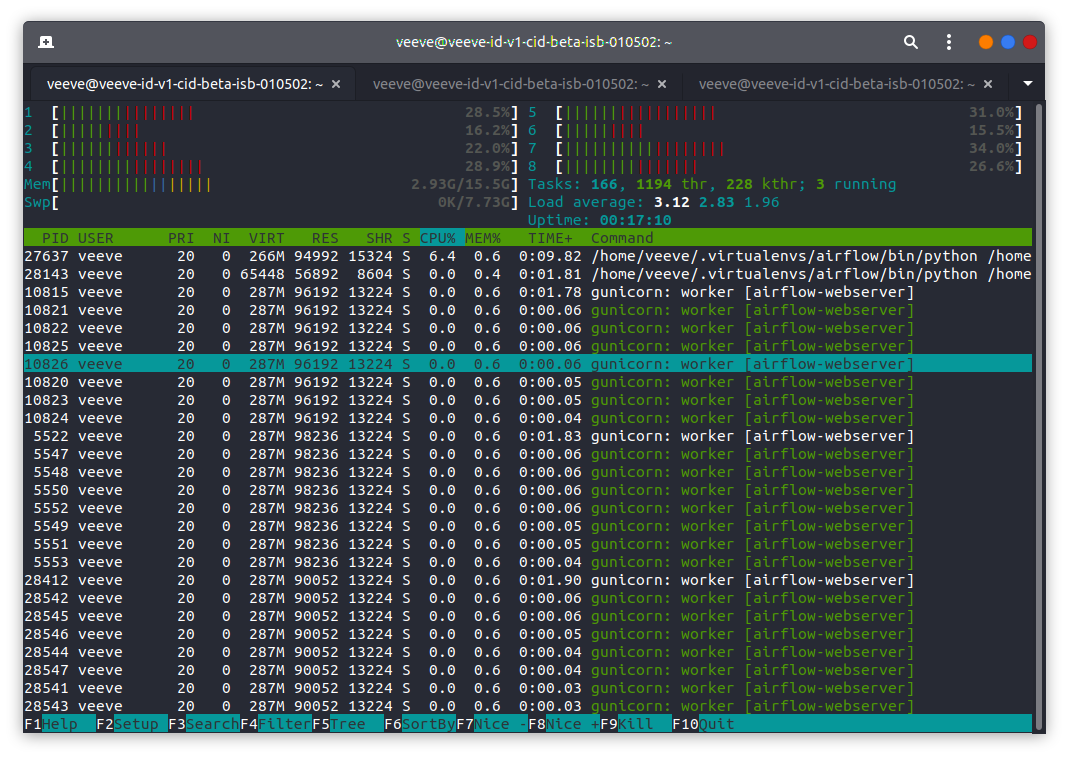The image size is (1068, 758).
Task: Select process row with PID 5553
Action: (x=528, y=562)
